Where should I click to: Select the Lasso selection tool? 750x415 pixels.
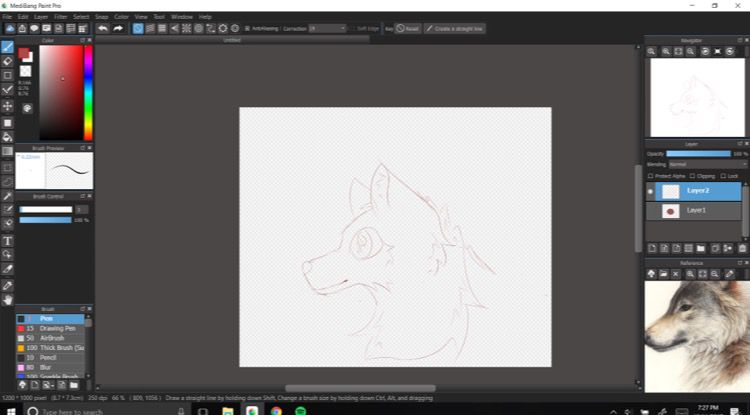(7, 182)
